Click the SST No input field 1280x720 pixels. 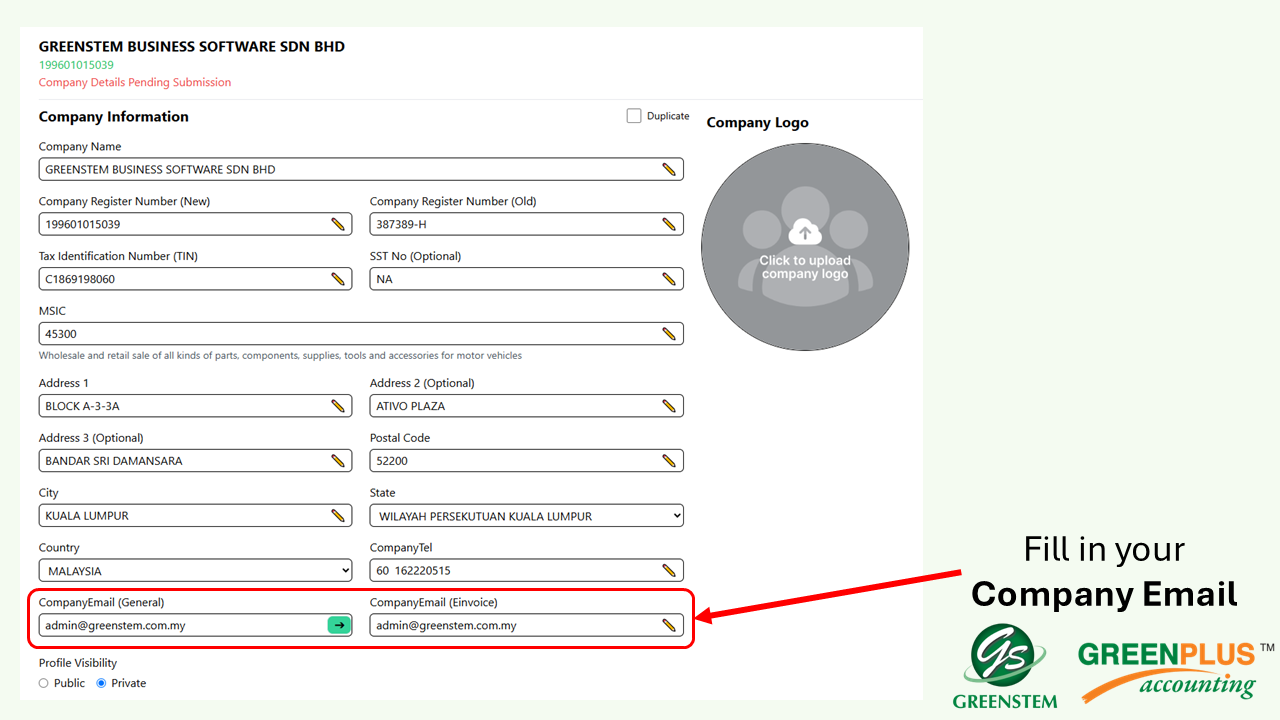coord(527,279)
